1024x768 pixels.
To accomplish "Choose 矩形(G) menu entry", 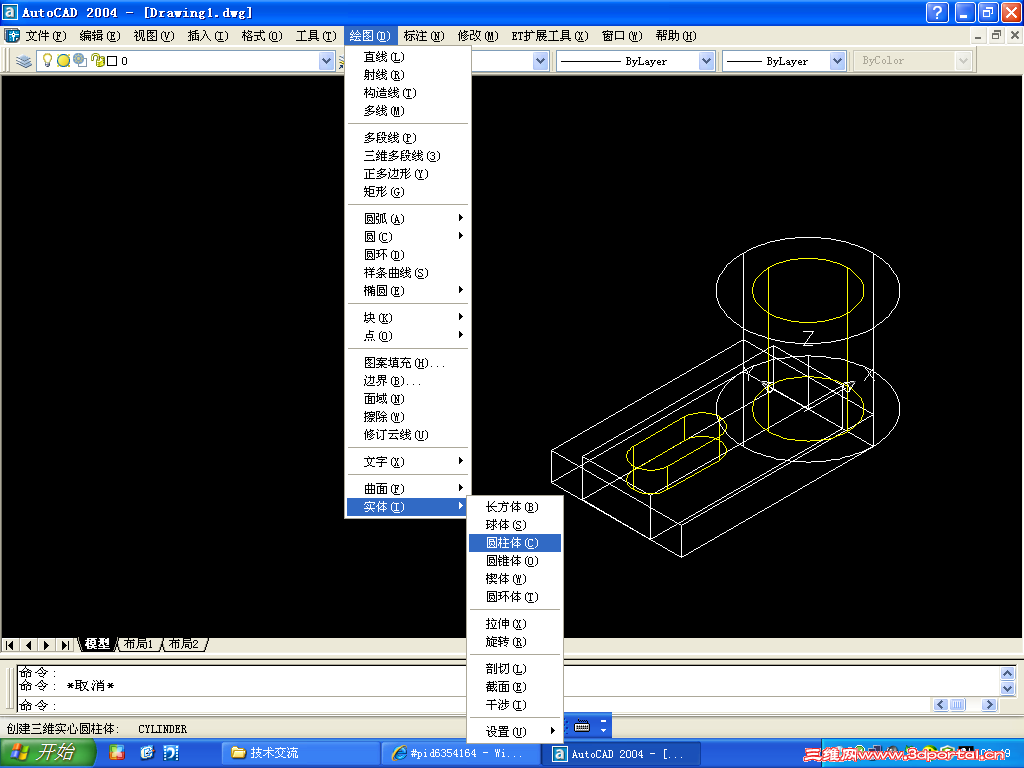I will point(408,192).
